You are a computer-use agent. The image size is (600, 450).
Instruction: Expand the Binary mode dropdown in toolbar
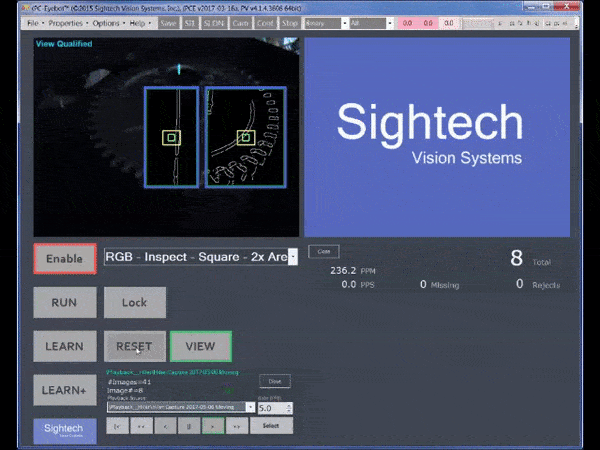[344, 23]
